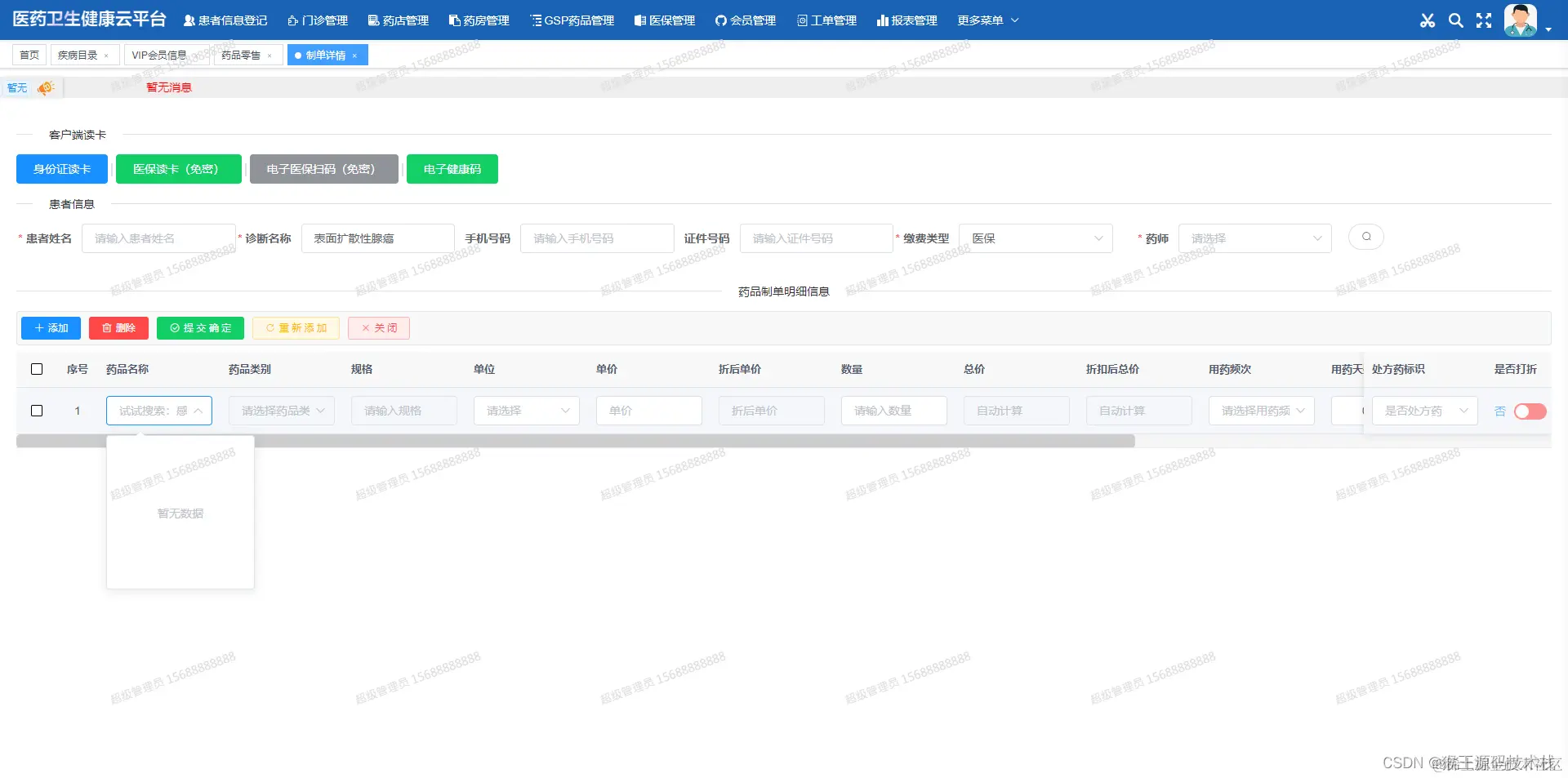Click the doctor avatar in the top-right corner
This screenshot has width=1568, height=778.
point(1521,20)
